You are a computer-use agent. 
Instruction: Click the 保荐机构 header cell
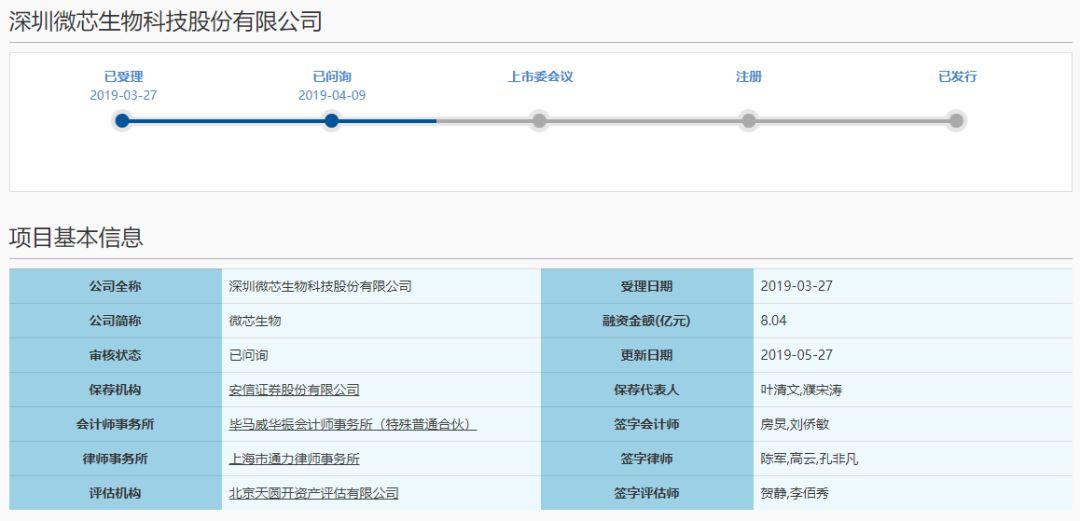point(116,389)
